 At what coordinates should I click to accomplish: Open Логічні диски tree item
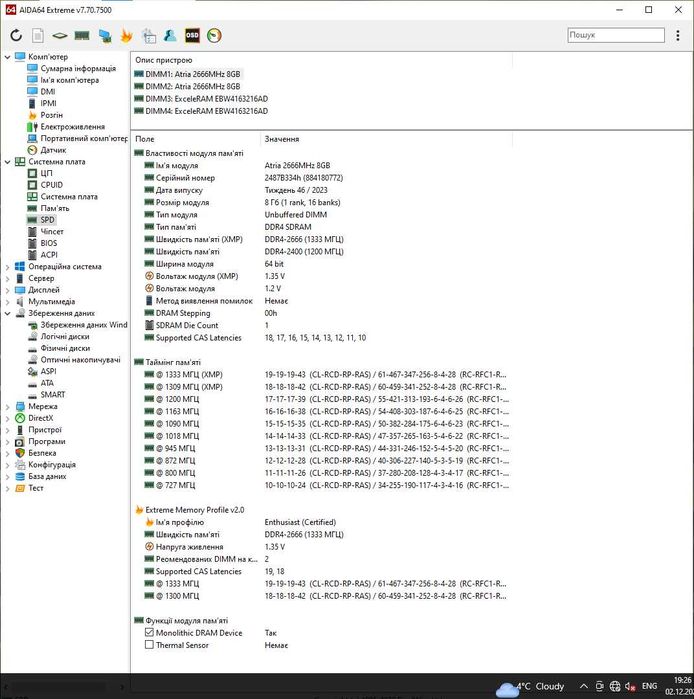click(x=65, y=337)
